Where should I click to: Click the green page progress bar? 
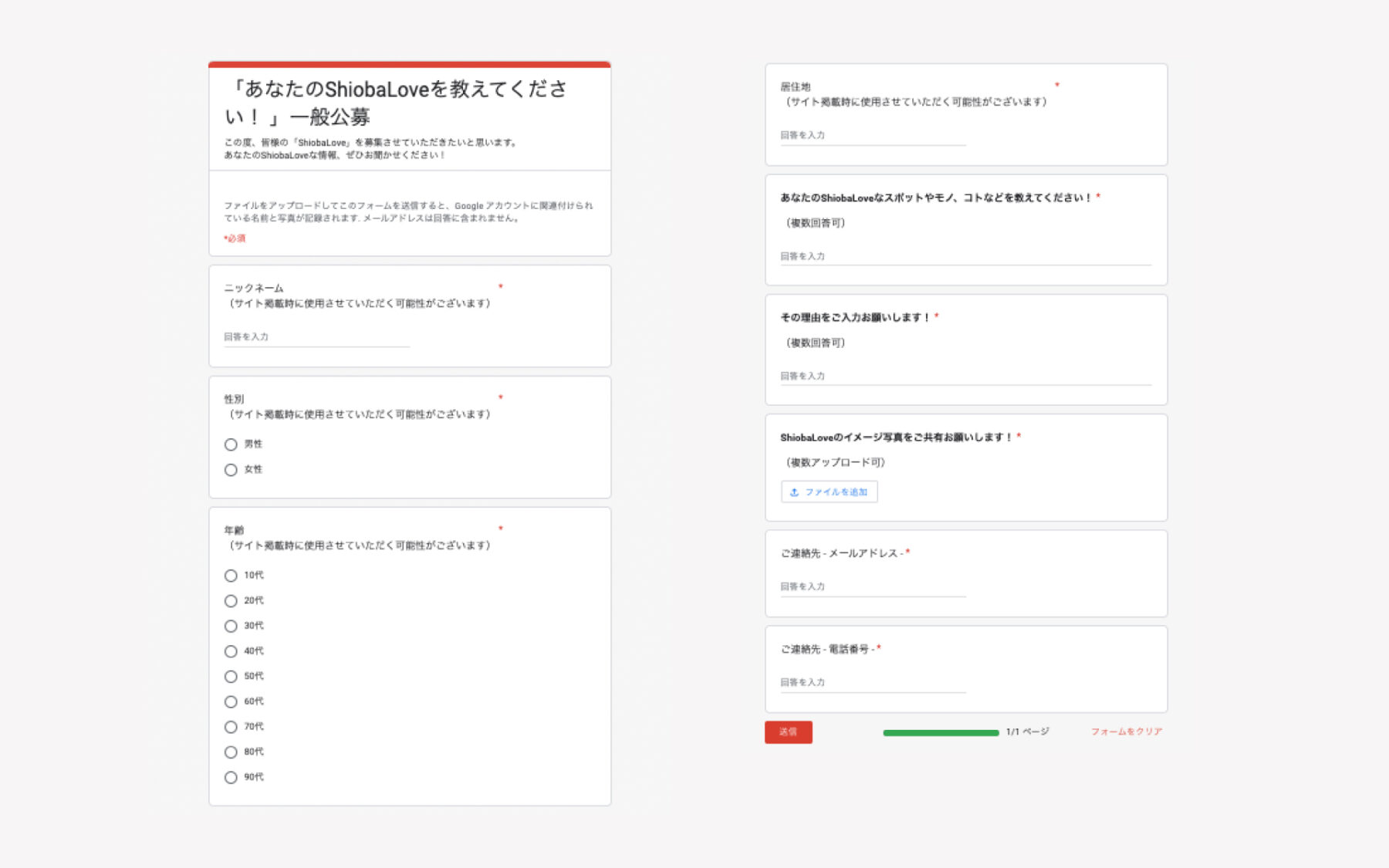click(x=941, y=732)
